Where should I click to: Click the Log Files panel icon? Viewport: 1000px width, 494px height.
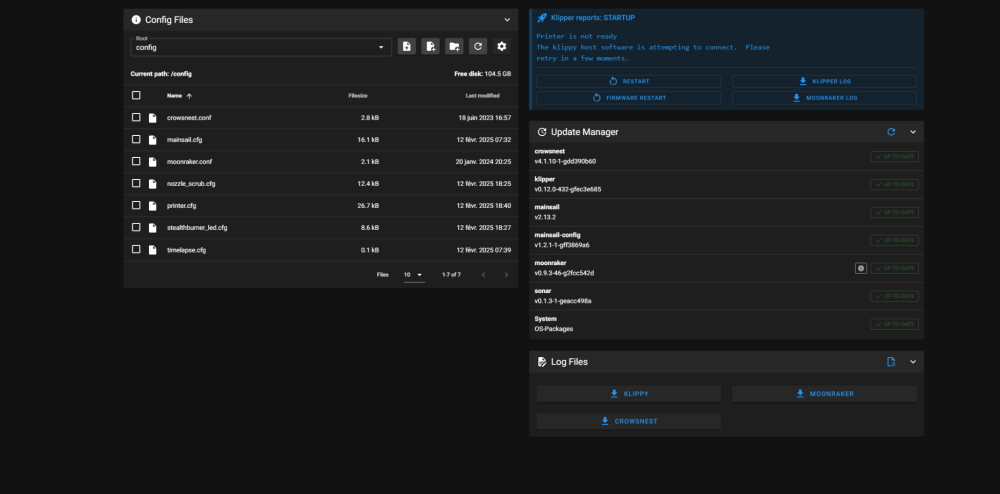pyautogui.click(x=542, y=361)
